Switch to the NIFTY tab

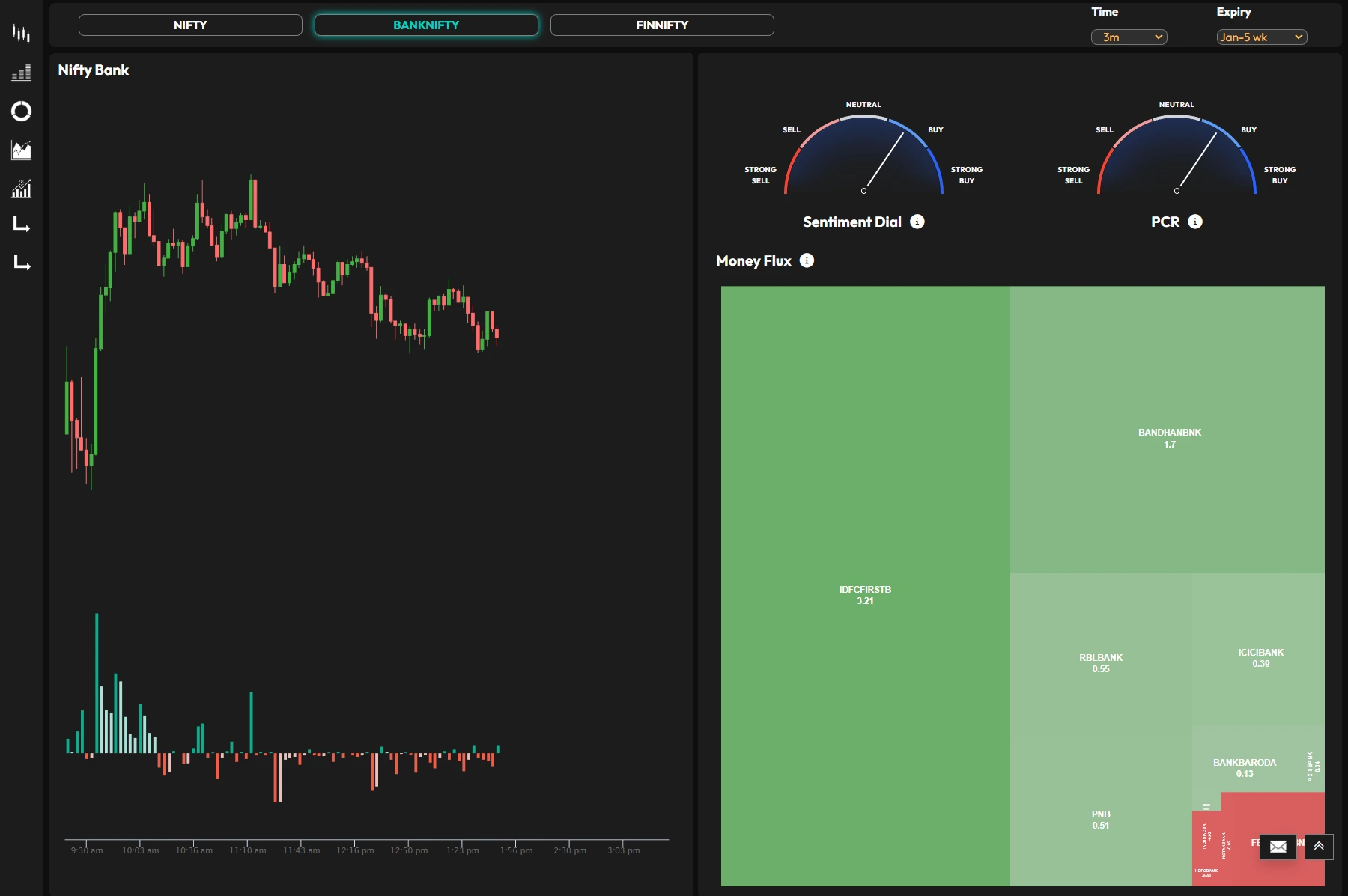point(190,25)
